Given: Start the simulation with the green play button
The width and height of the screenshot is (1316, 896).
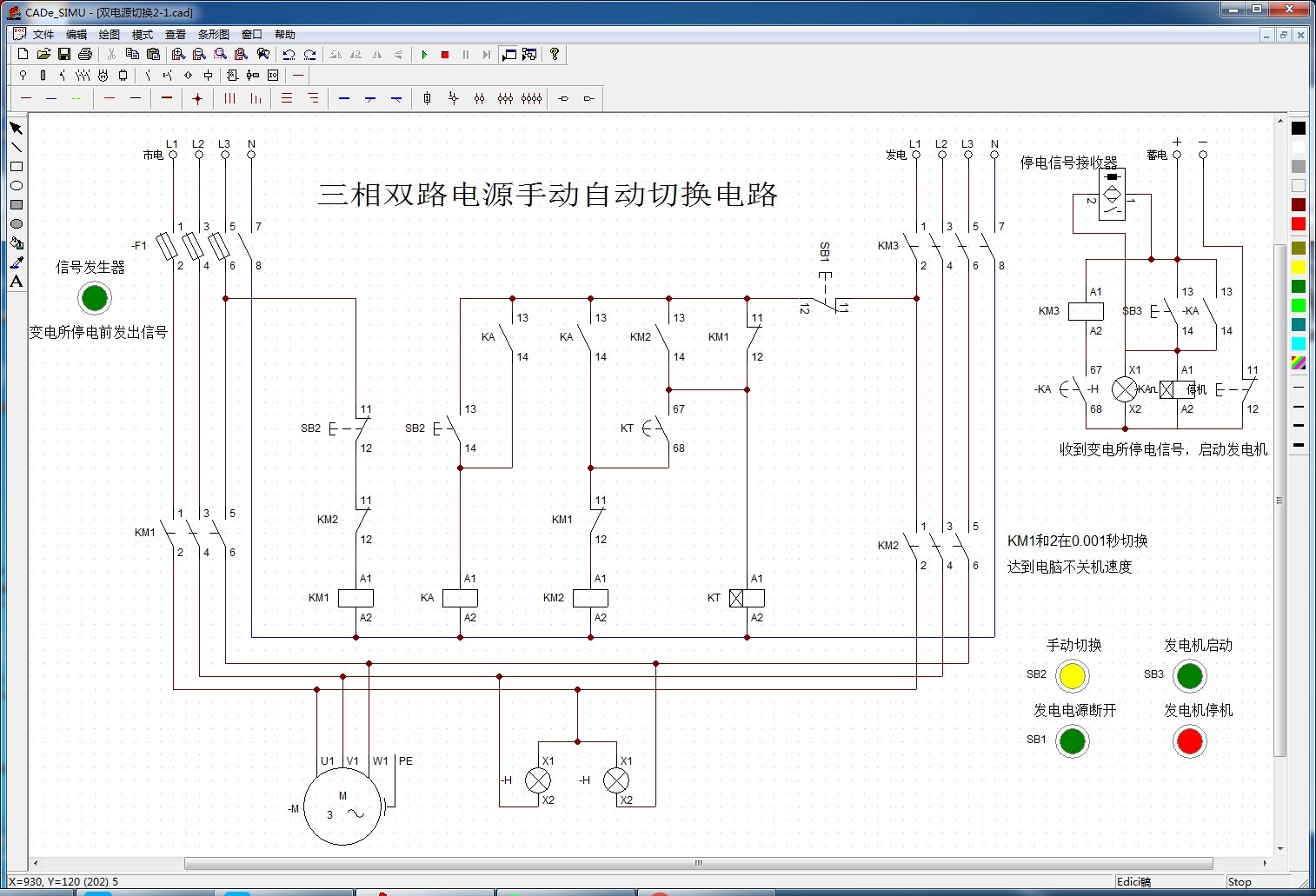Looking at the screenshot, I should 424,55.
